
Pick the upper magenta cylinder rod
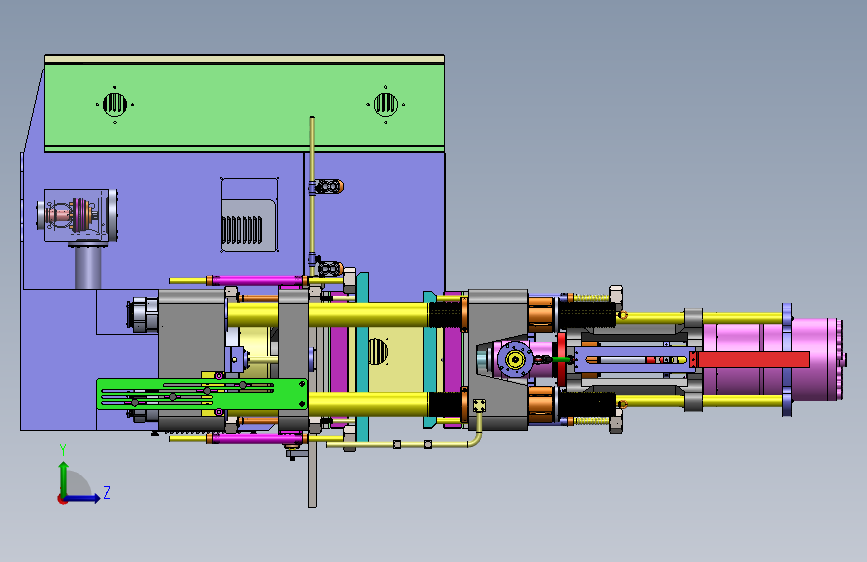(258, 280)
